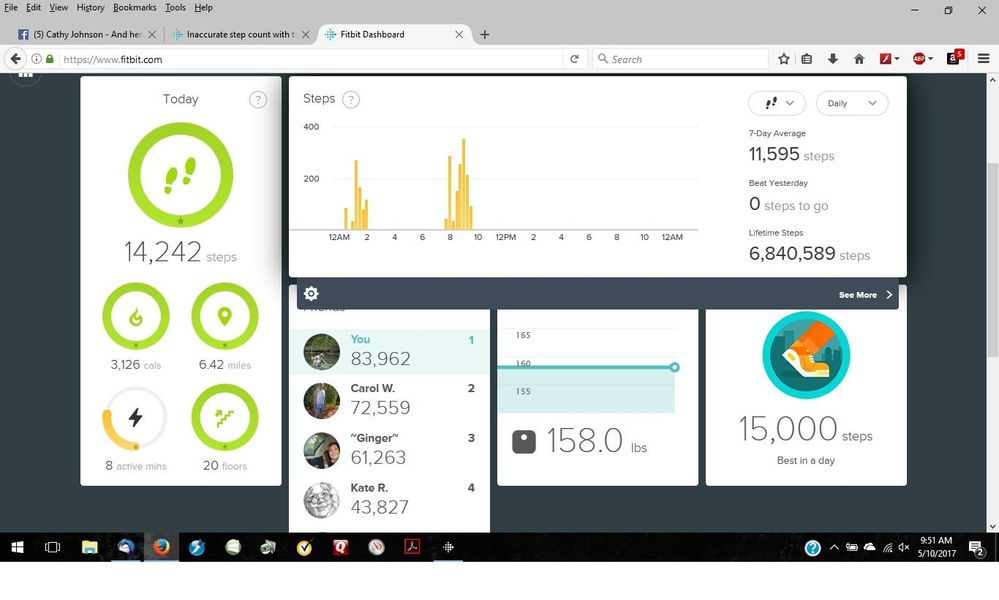Click Kate R.'s sketch avatar
This screenshot has height=600, width=999.
pyautogui.click(x=321, y=500)
